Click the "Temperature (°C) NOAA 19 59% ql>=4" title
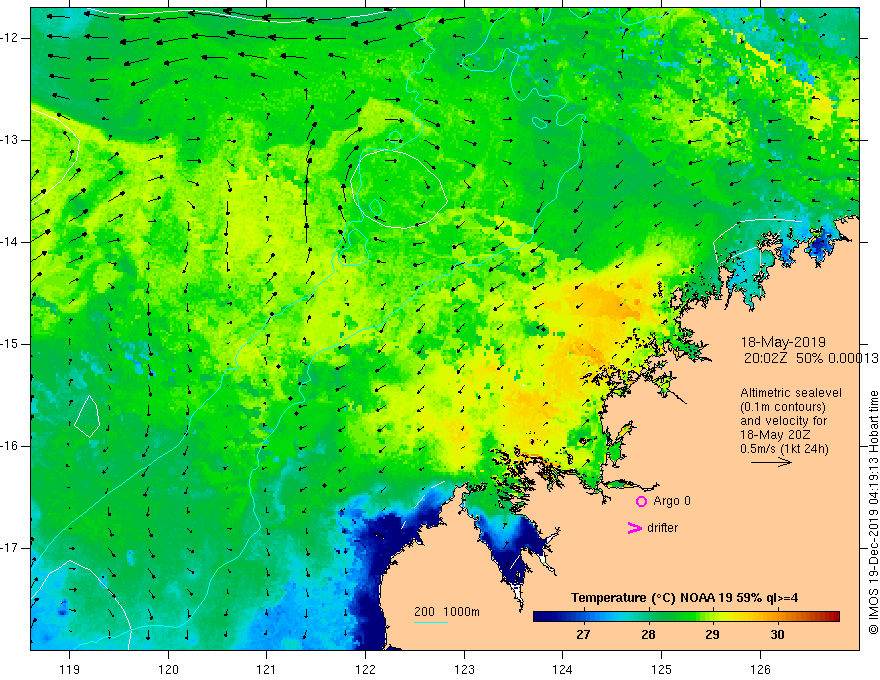The width and height of the screenshot is (880, 680). (684, 598)
